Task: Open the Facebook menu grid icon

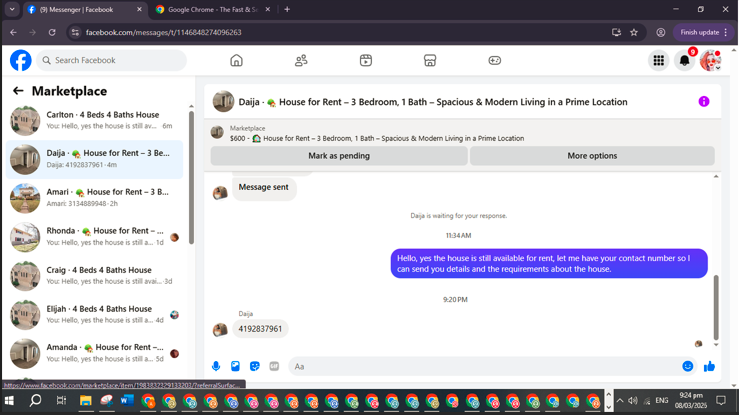Action: [658, 60]
